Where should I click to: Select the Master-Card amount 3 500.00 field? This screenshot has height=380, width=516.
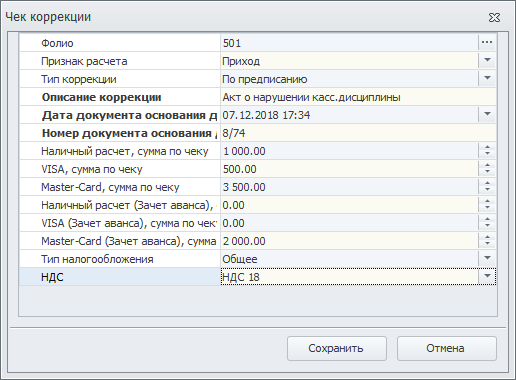[349, 187]
